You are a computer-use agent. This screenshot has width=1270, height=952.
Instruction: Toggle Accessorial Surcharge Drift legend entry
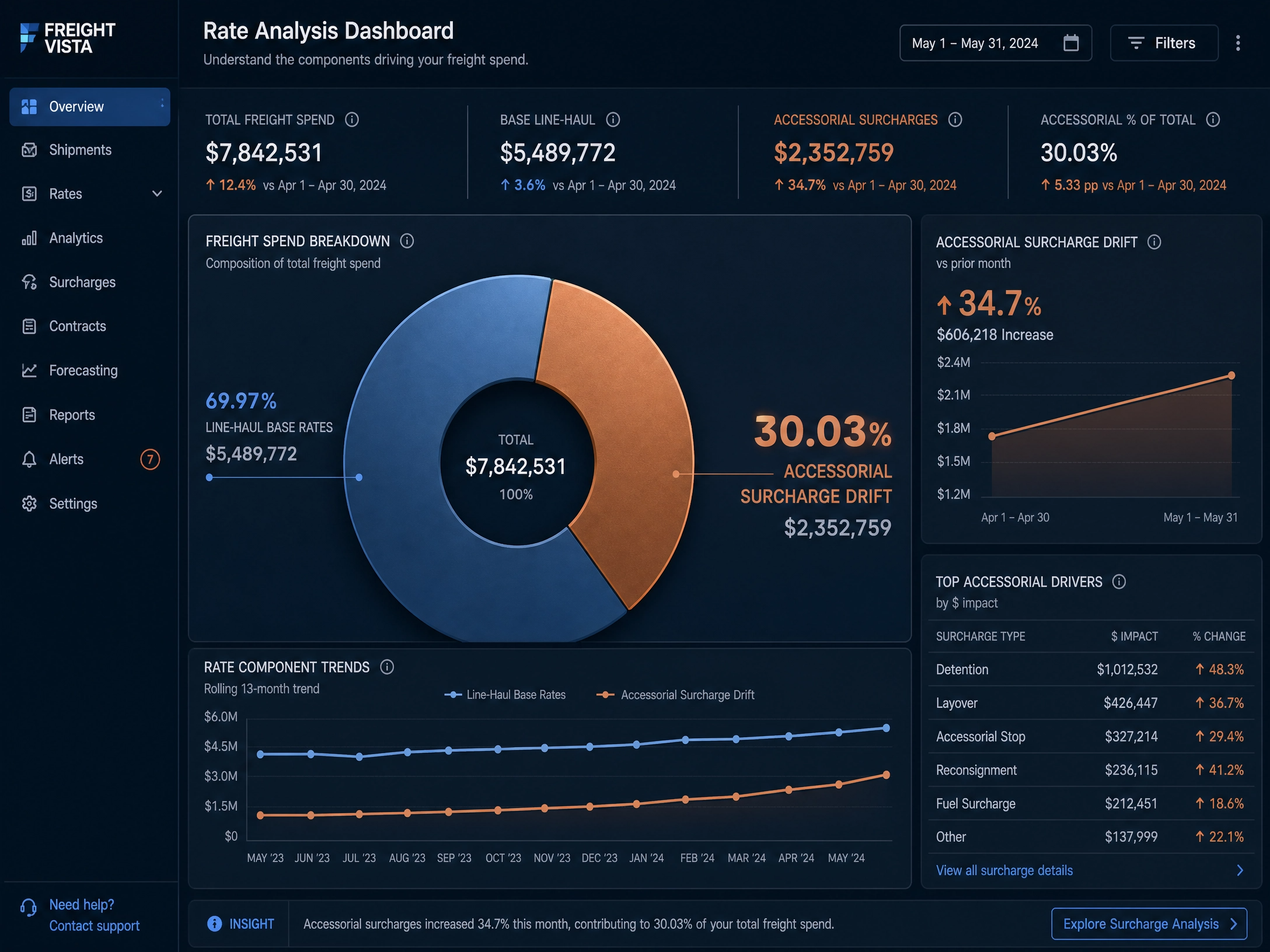[x=675, y=695]
